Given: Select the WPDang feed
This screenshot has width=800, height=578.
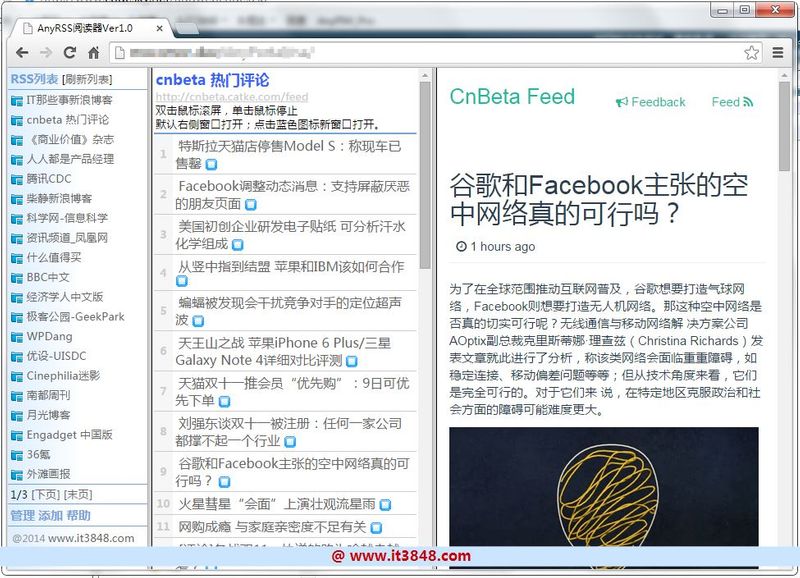Looking at the screenshot, I should (x=49, y=337).
